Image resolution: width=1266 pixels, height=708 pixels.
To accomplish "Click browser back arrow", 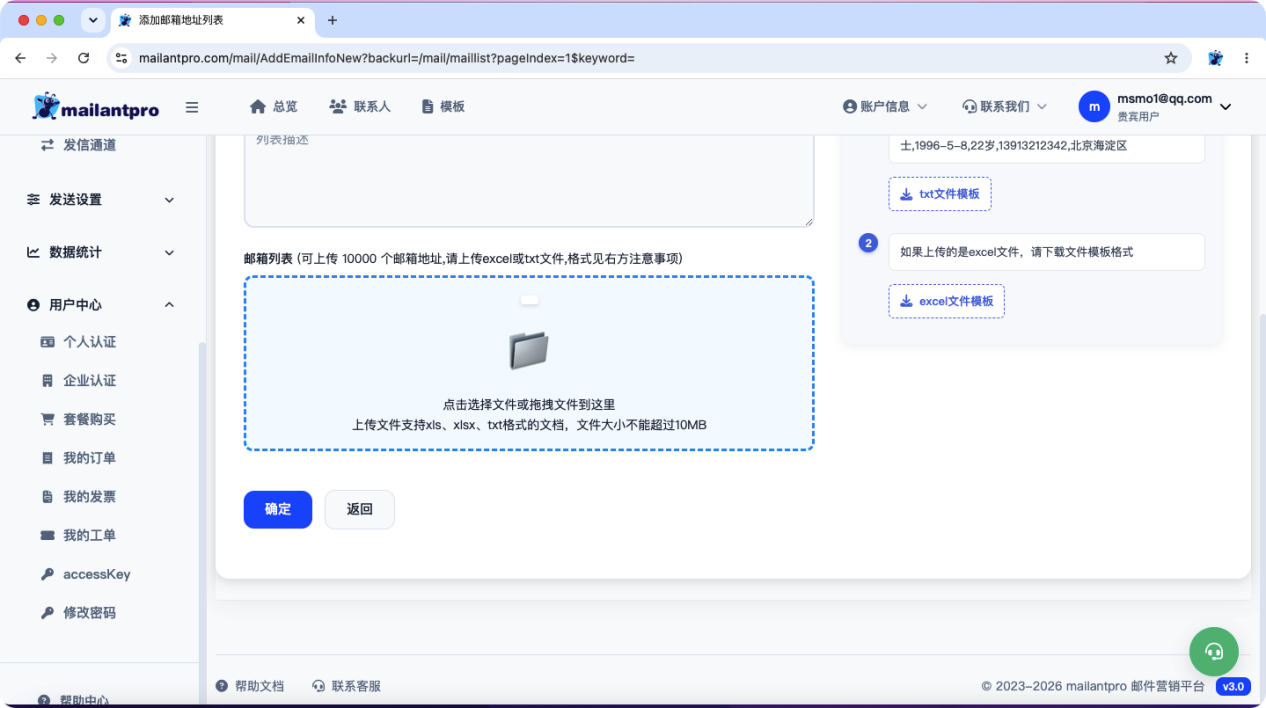I will click(x=21, y=58).
